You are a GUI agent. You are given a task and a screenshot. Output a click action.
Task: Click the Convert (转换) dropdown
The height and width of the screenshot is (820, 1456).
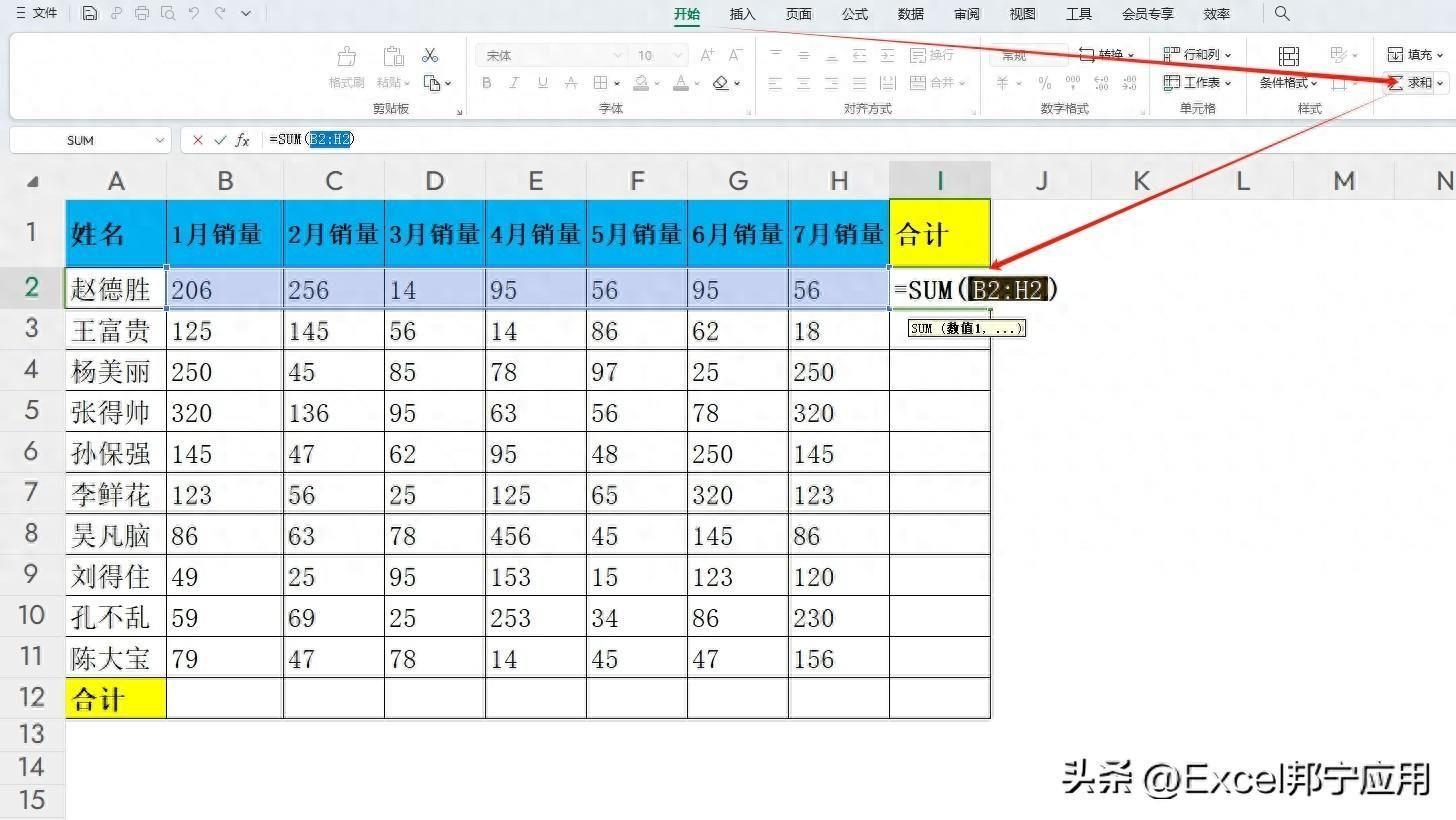(1106, 55)
